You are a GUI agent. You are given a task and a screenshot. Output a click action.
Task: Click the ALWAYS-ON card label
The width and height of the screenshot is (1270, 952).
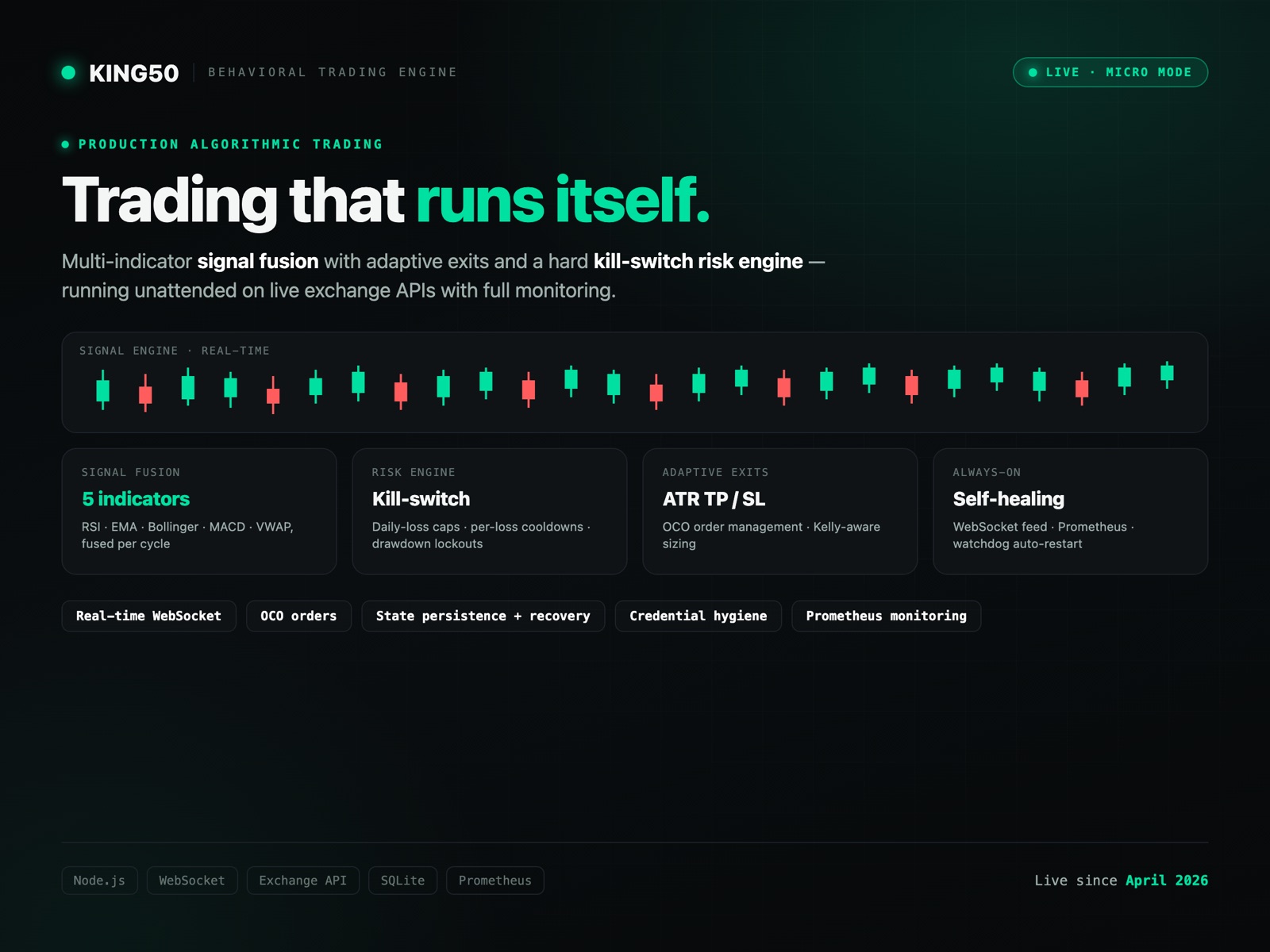(987, 472)
